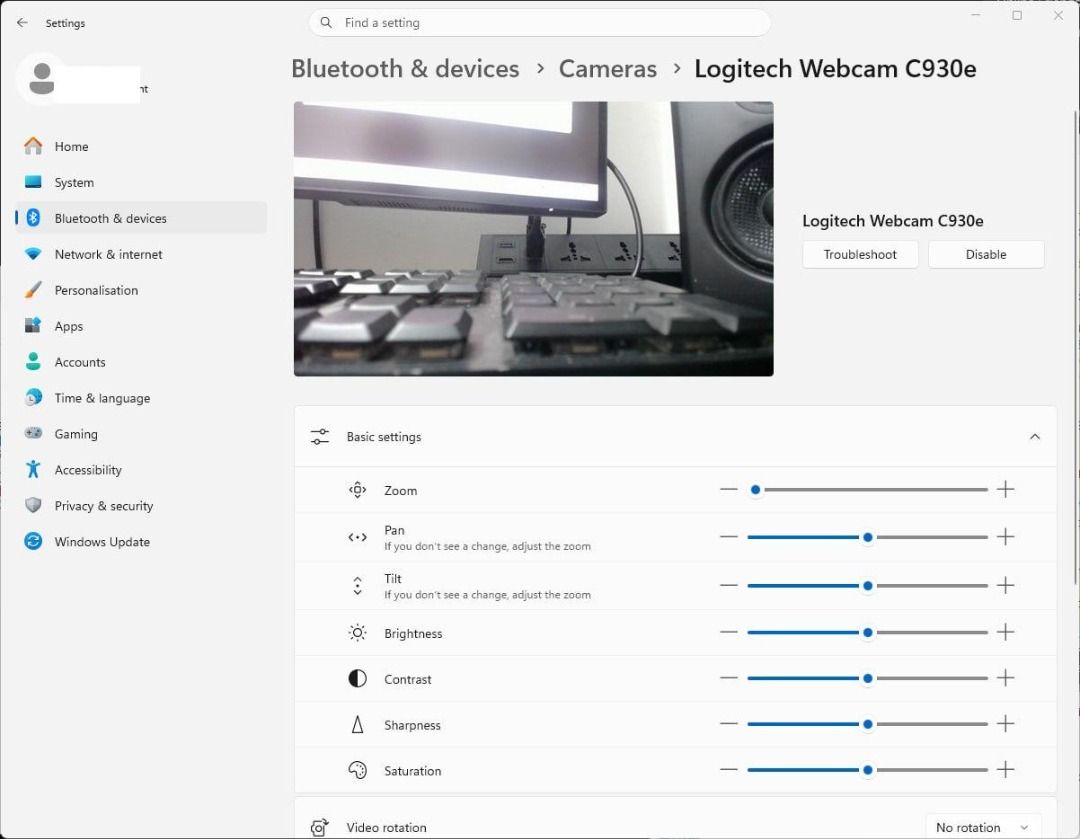Click the Sharpness triangle icon
The image size is (1080, 839).
click(357, 725)
